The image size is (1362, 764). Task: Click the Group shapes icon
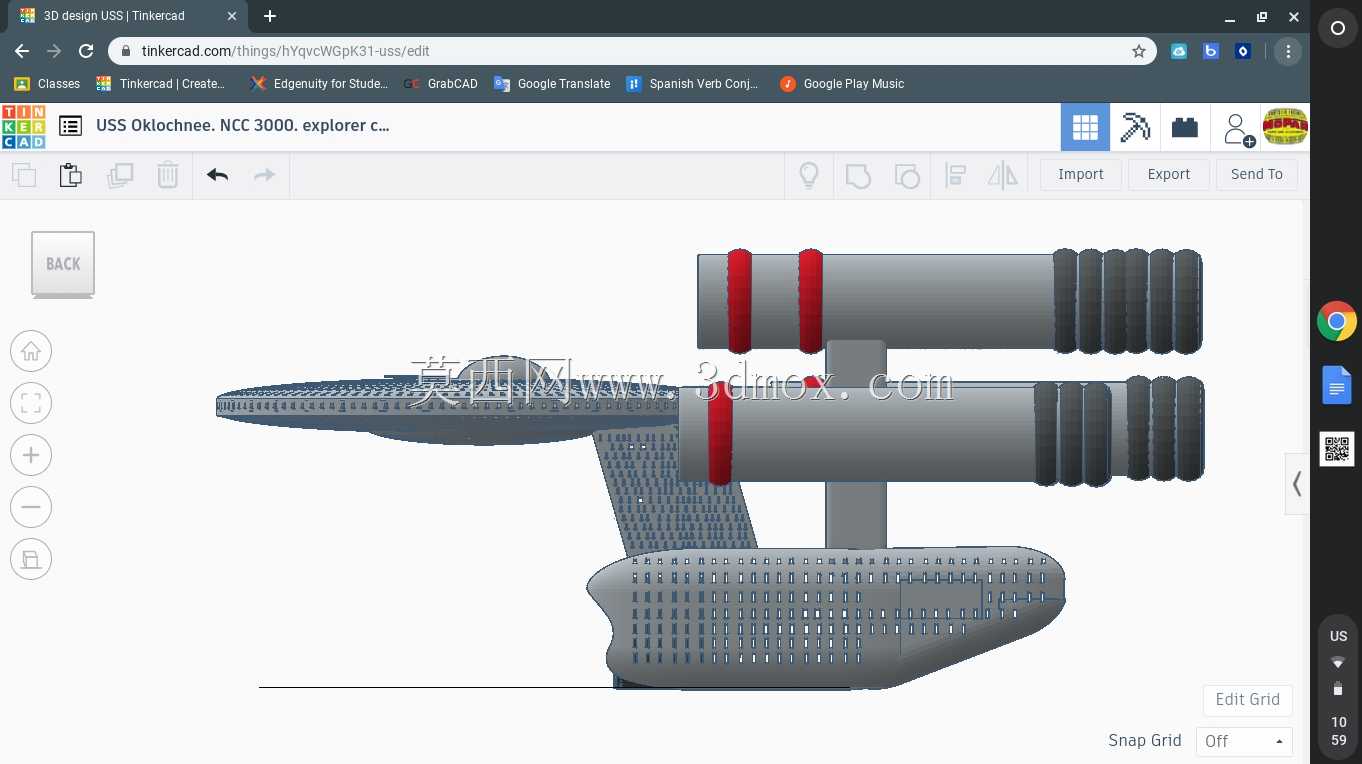[x=858, y=176]
